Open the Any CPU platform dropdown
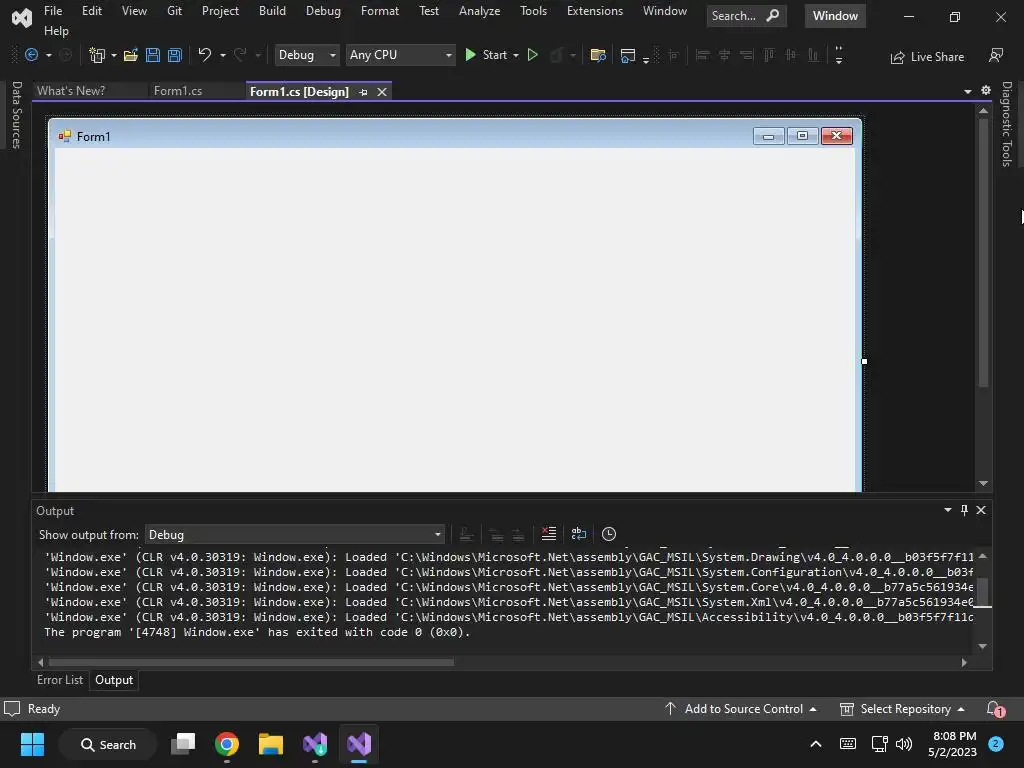The height and width of the screenshot is (768, 1024). (x=400, y=55)
